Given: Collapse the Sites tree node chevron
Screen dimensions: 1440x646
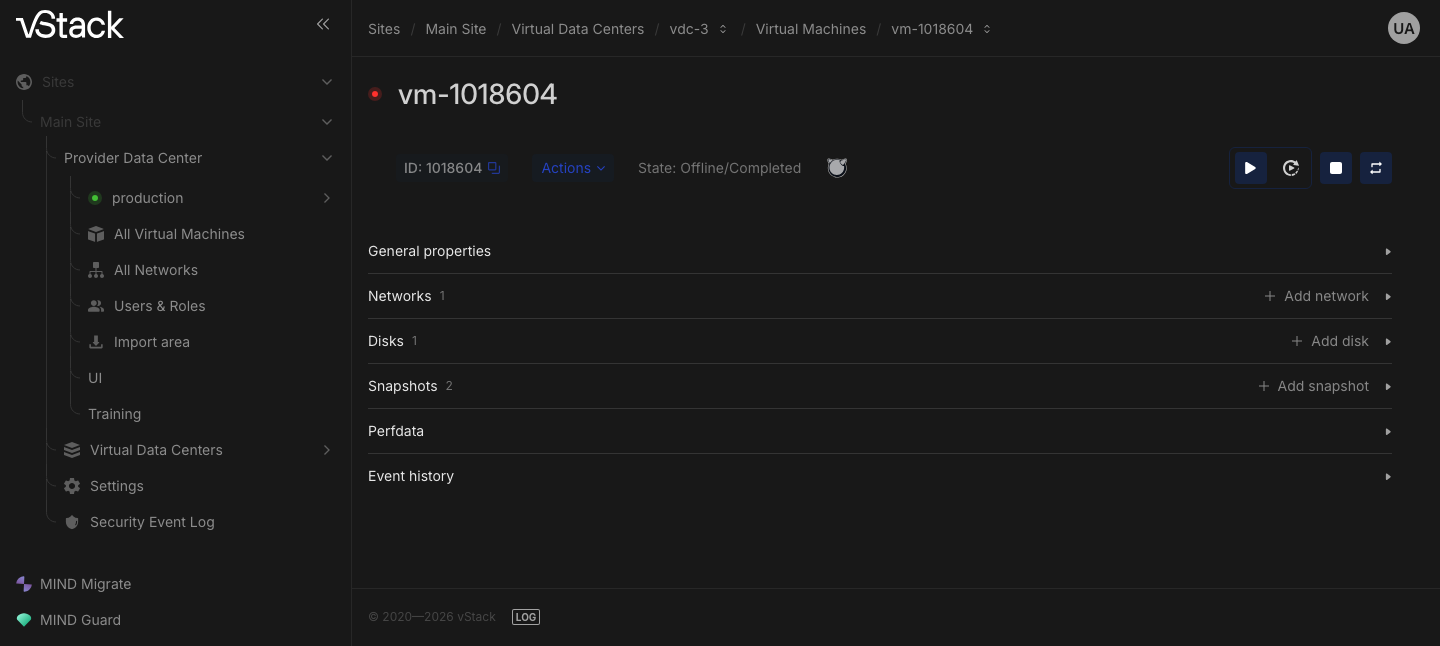Looking at the screenshot, I should (327, 82).
